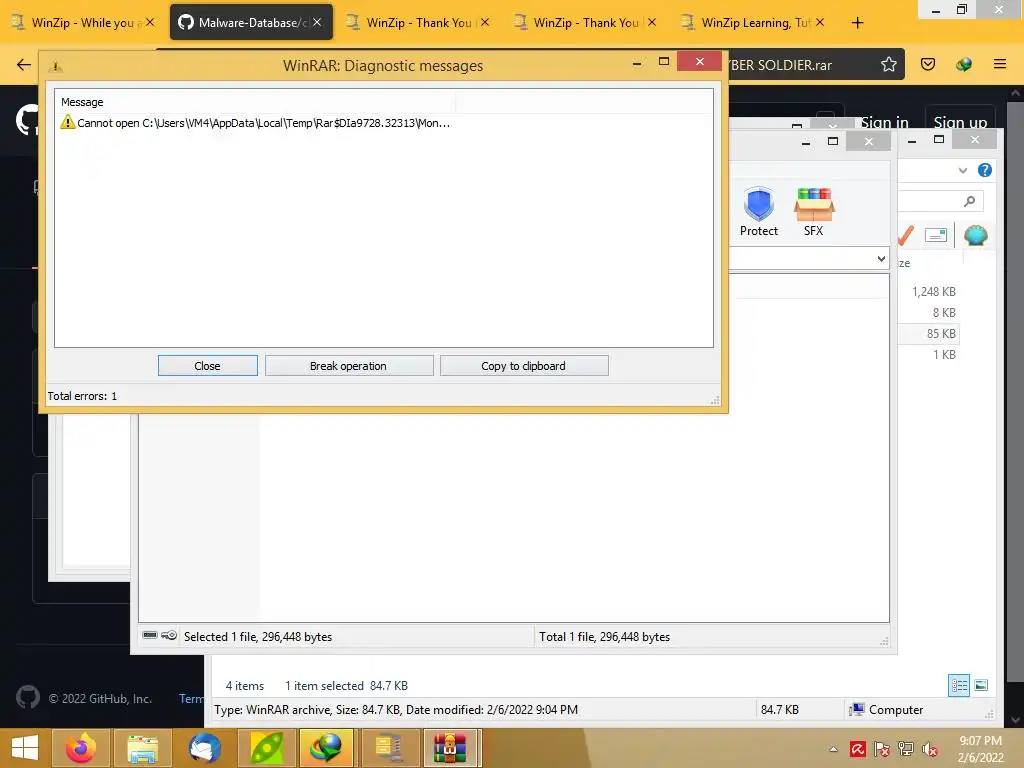Switch Explorer to details view icon
Viewport: 1024px width, 768px height.
coord(958,685)
